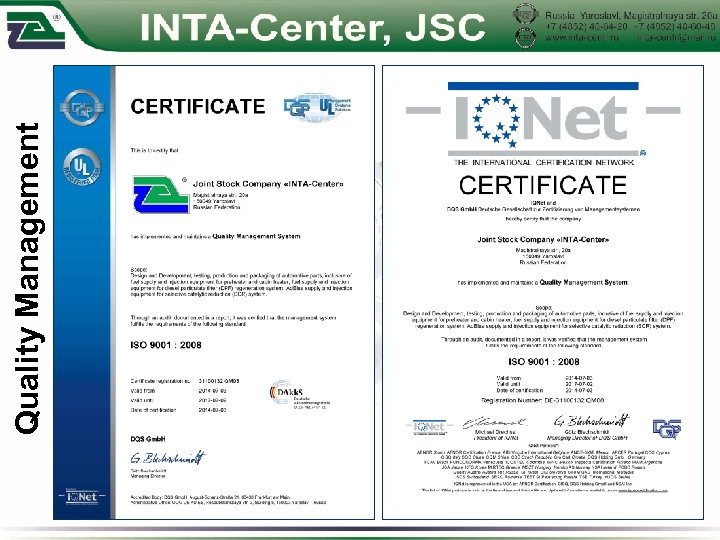This screenshot has height=540, width=720.
Task: Select the company name in the IQNet certificate
Action: coord(543,239)
